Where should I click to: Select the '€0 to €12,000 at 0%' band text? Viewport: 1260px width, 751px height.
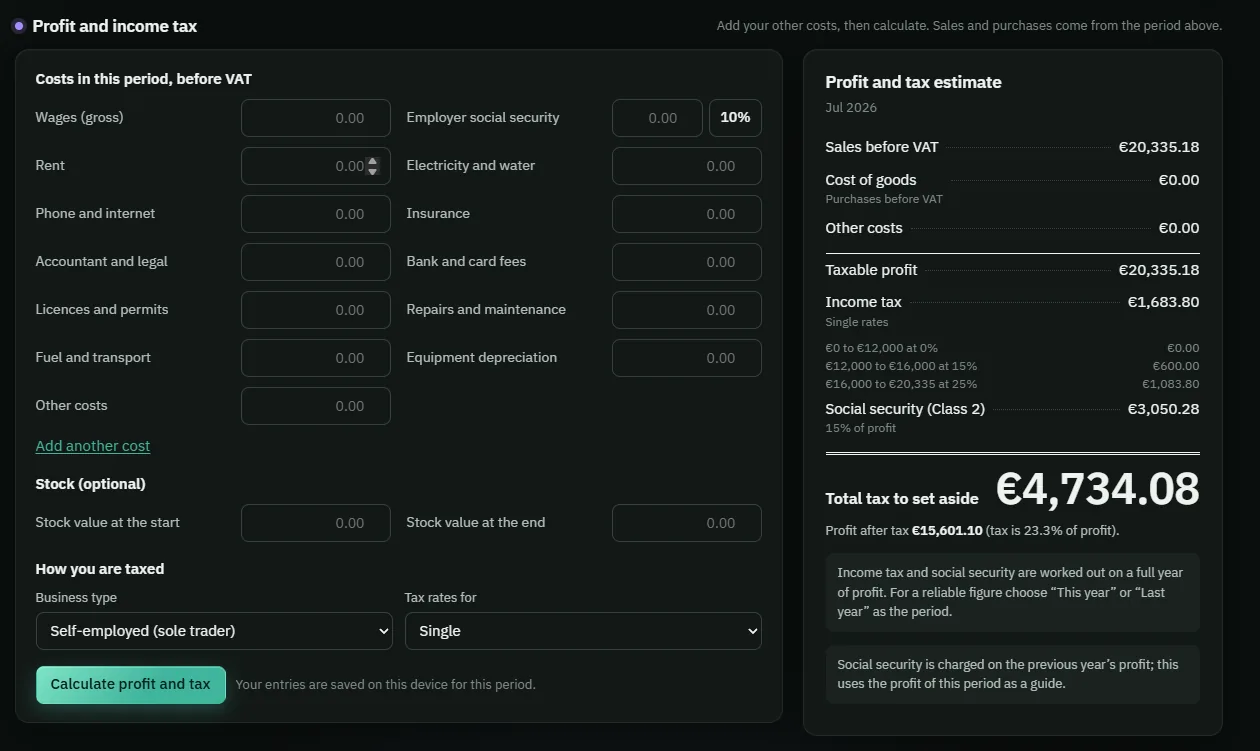coord(882,348)
